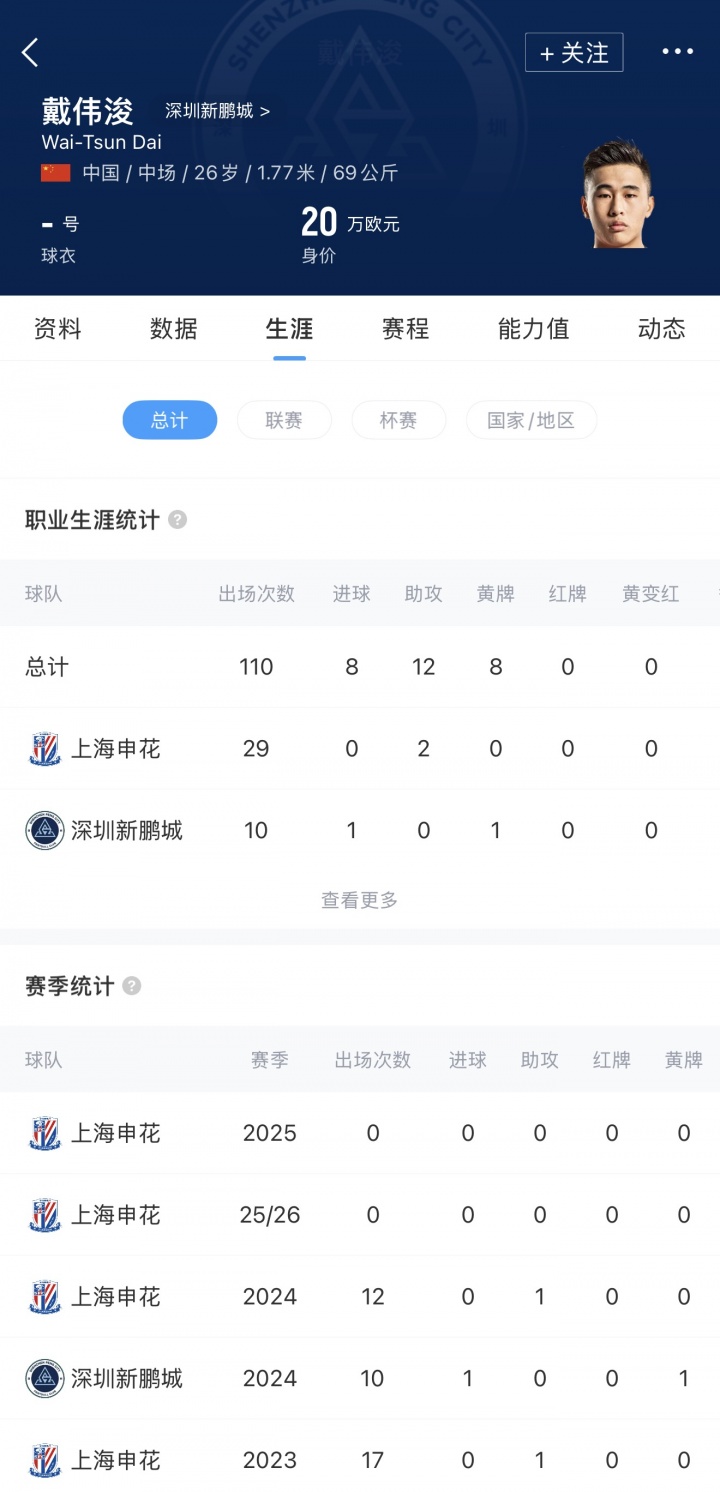Tap Shanghai Shenhua crest in 2025 season row
Viewport: 720px width, 1492px height.
tap(45, 1133)
